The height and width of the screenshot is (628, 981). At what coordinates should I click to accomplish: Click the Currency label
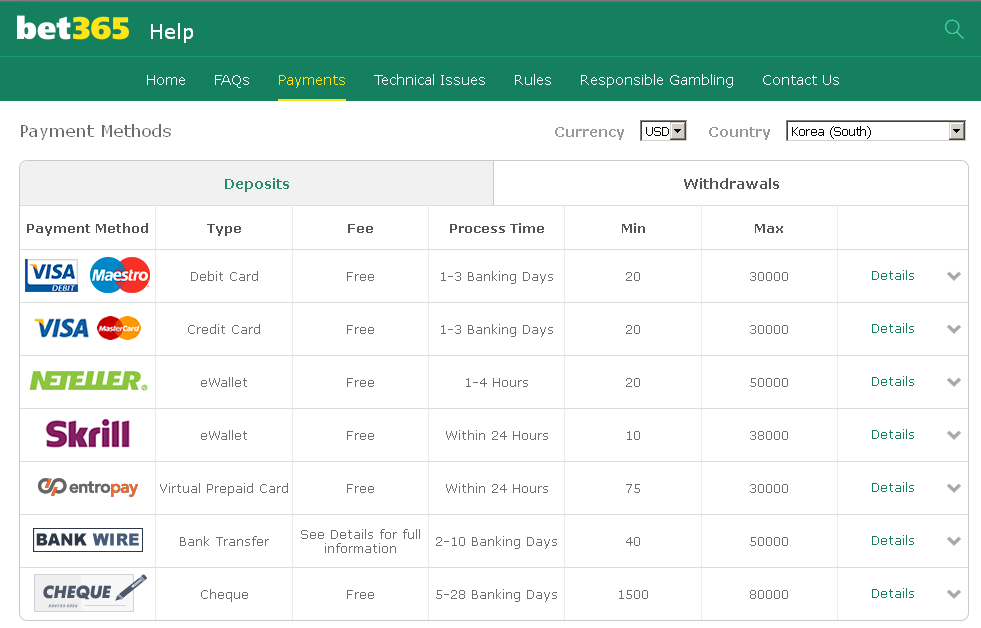click(x=589, y=132)
